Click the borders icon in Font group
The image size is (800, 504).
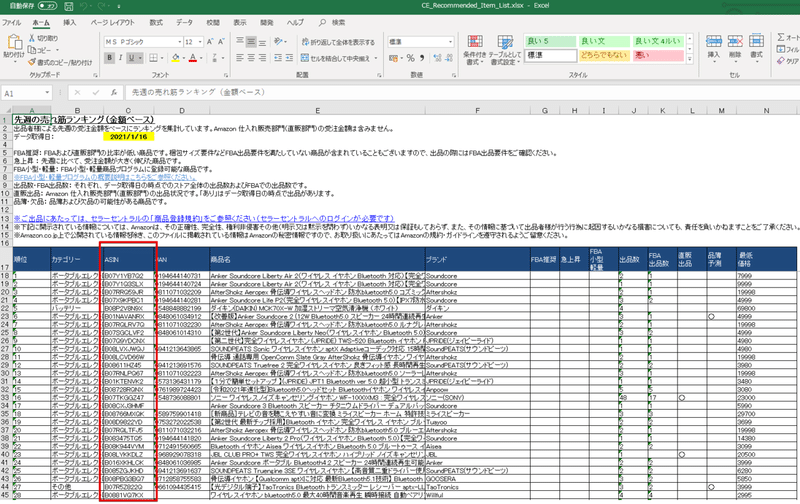(153, 58)
